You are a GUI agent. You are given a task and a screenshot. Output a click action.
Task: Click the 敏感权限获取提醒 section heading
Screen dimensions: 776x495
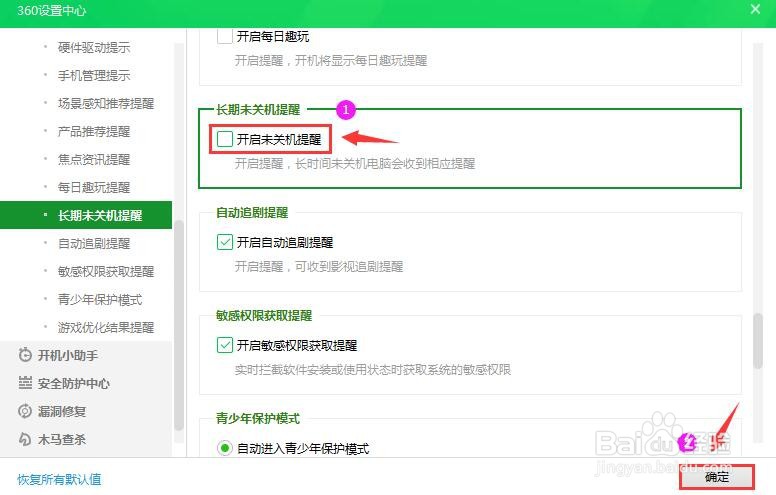point(264,316)
